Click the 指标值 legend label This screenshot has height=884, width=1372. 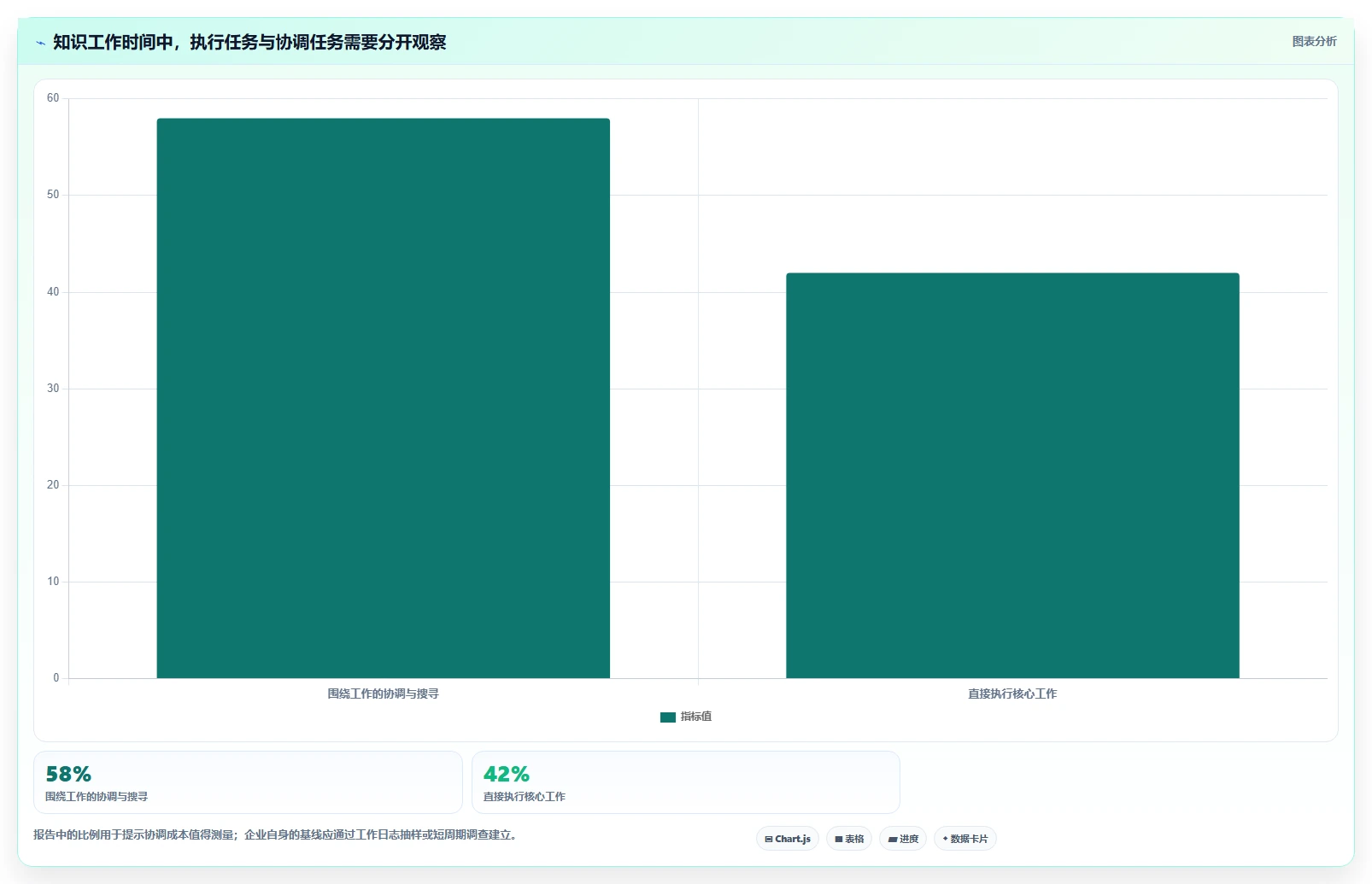coord(696,717)
